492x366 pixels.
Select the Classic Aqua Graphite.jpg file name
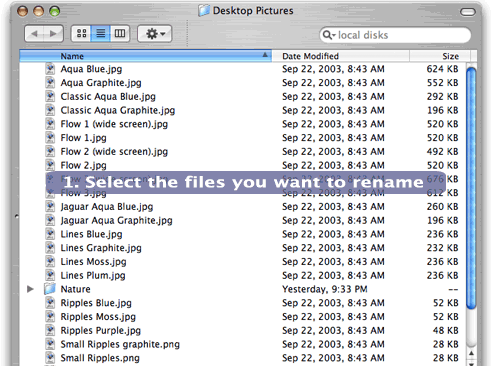tap(118, 110)
